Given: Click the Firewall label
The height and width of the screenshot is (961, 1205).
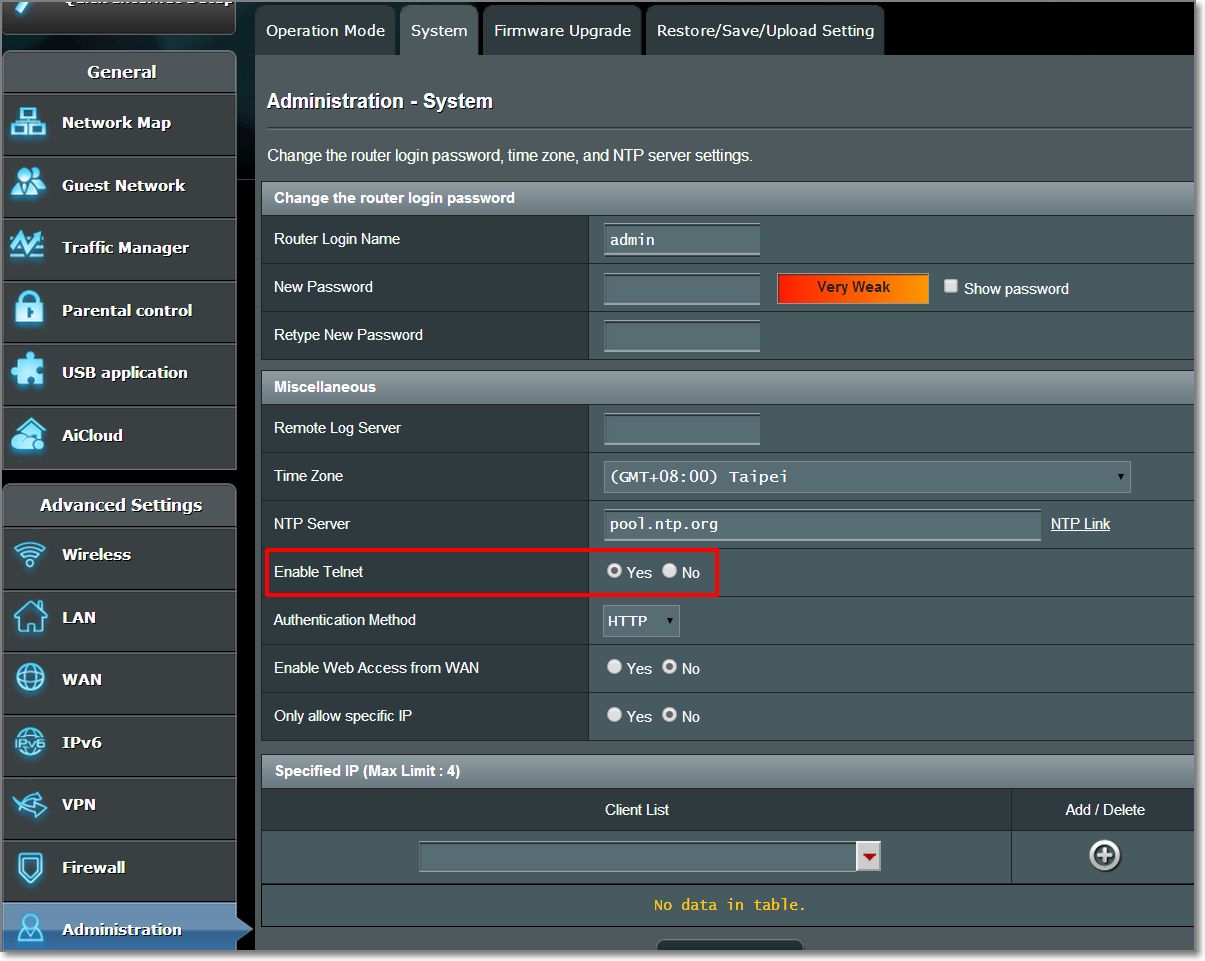Looking at the screenshot, I should 93,867.
